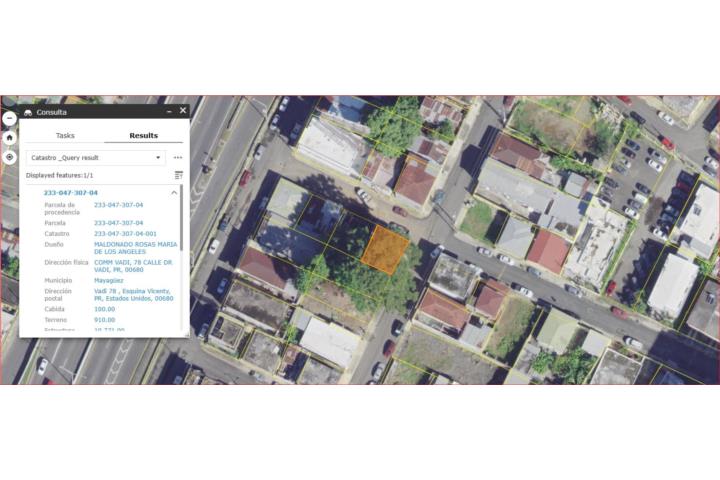Click the Dueño field label
The image size is (720, 480).
click(54, 244)
